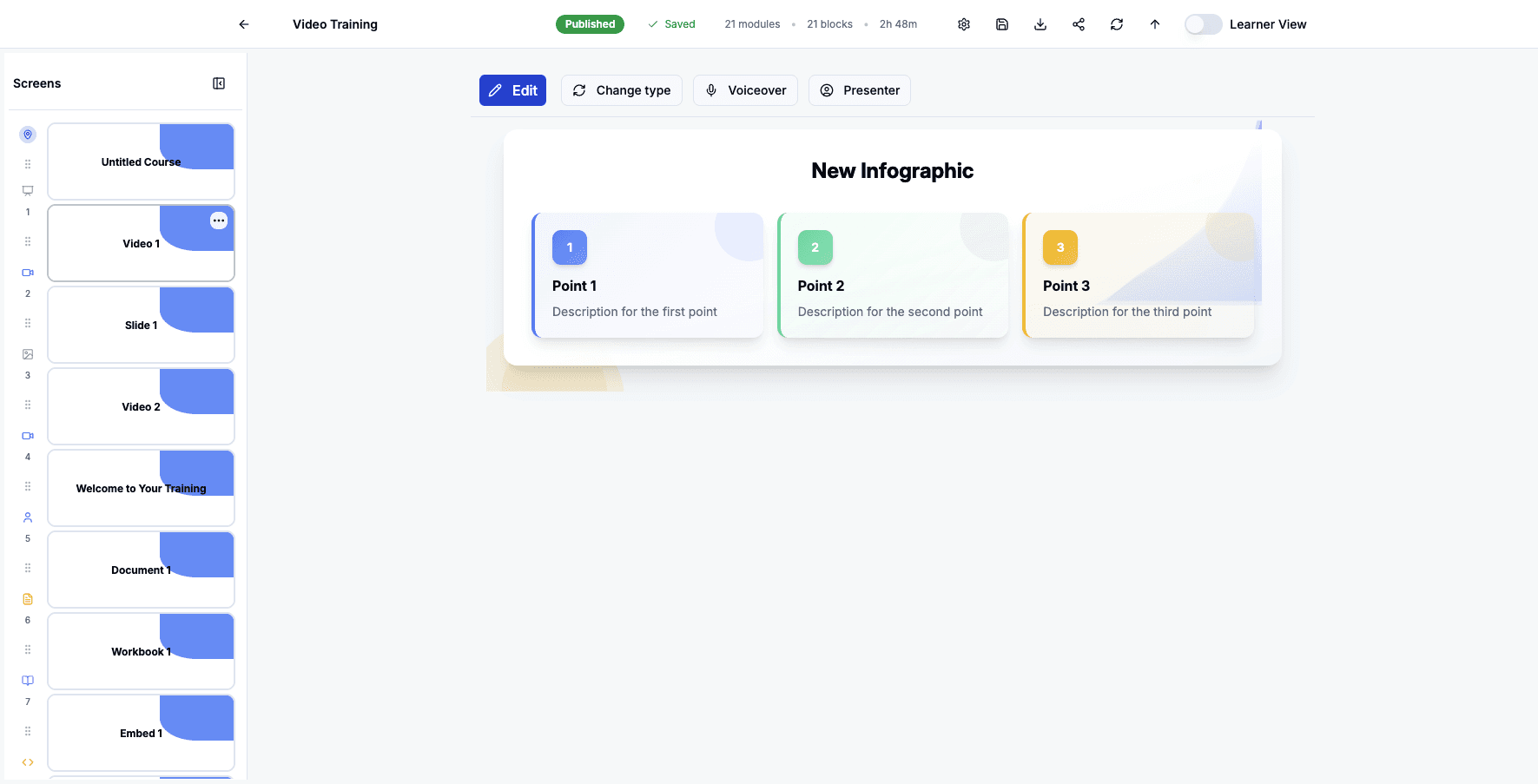Click the '21 blocks' count
This screenshot has width=1538, height=784.
click(x=829, y=24)
